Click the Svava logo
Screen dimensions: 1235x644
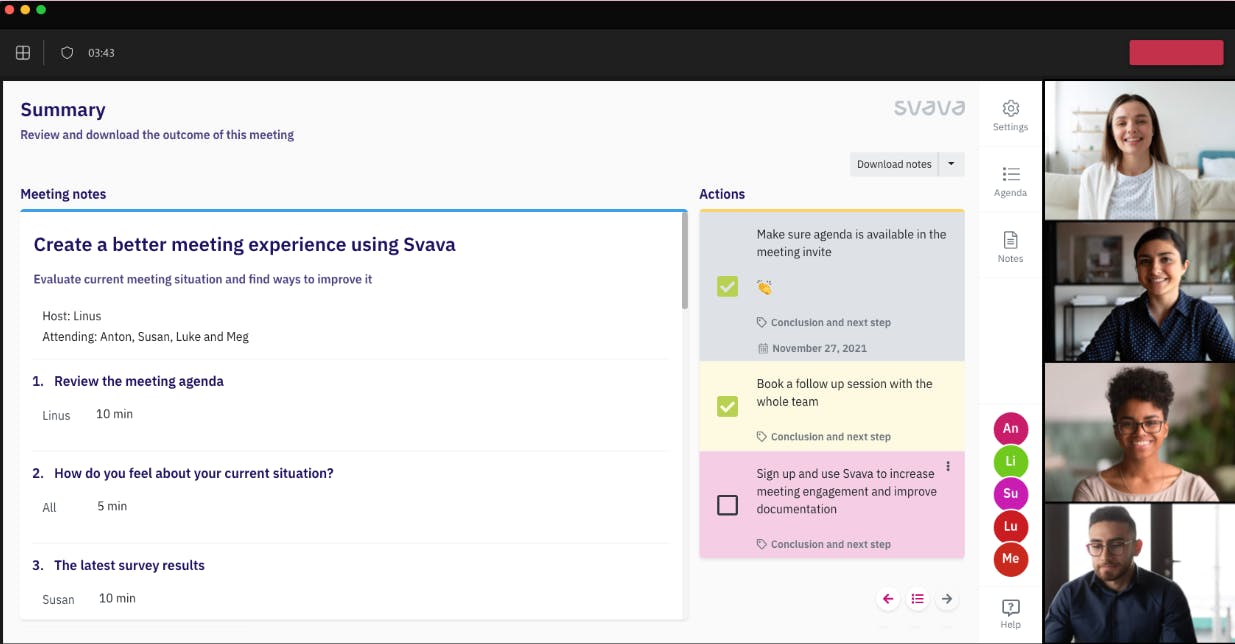[x=930, y=108]
